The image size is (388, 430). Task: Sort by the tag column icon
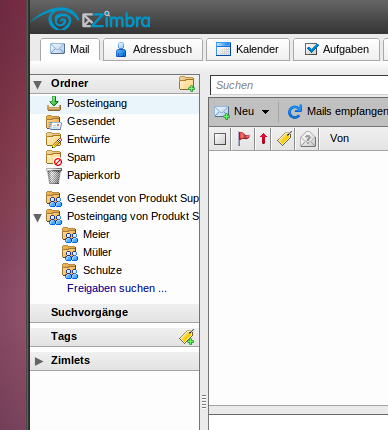[284, 138]
